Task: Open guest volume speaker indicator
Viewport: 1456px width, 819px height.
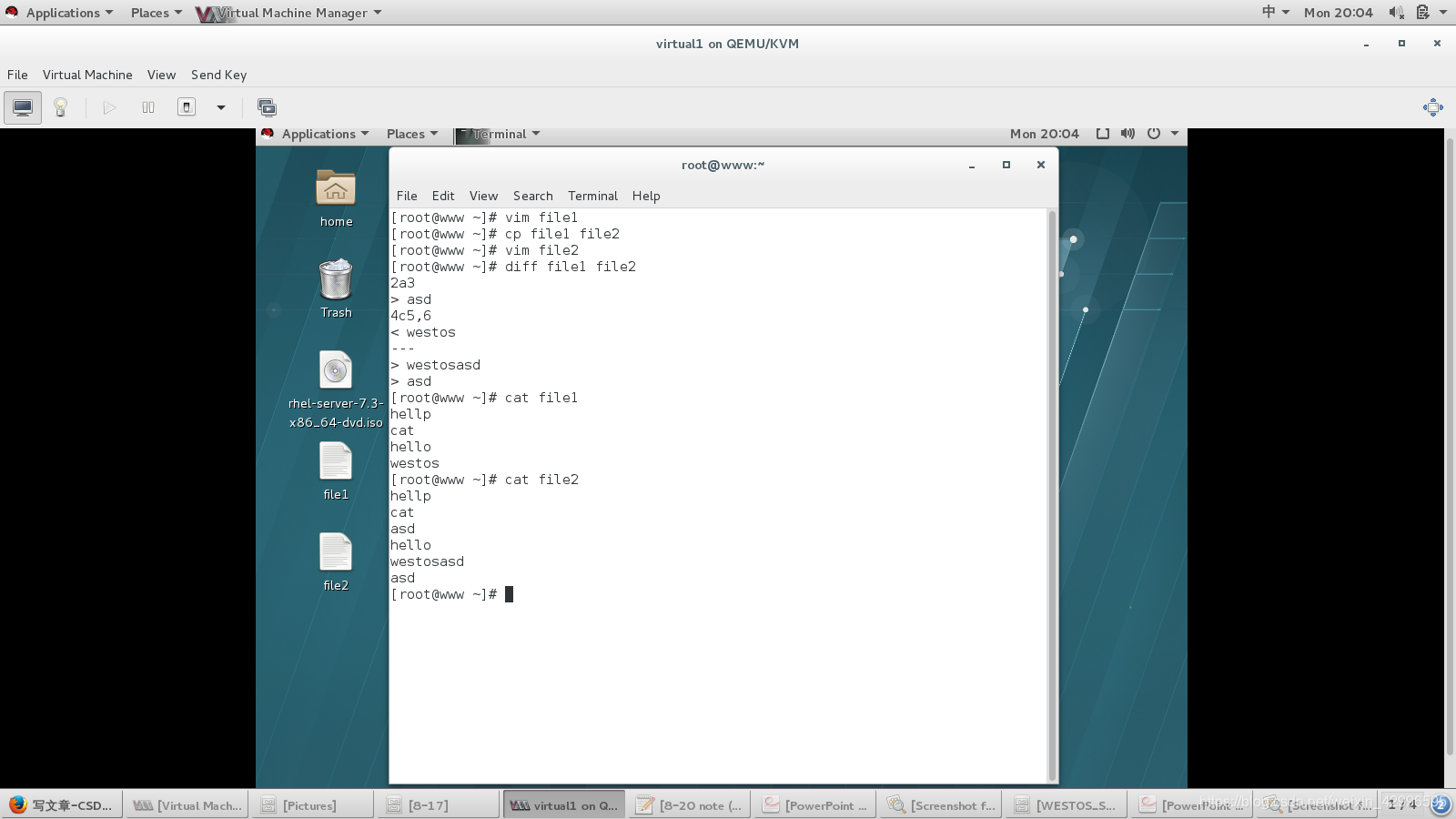Action: tap(1127, 134)
